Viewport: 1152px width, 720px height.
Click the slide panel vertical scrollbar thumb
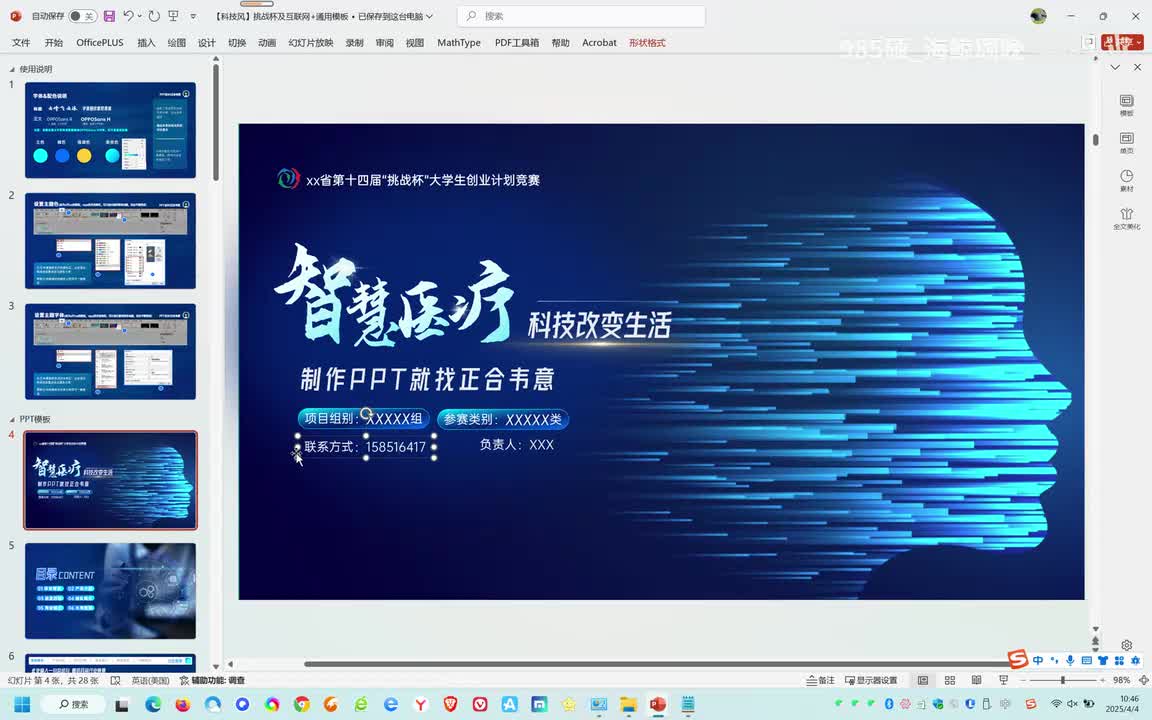coord(216,121)
